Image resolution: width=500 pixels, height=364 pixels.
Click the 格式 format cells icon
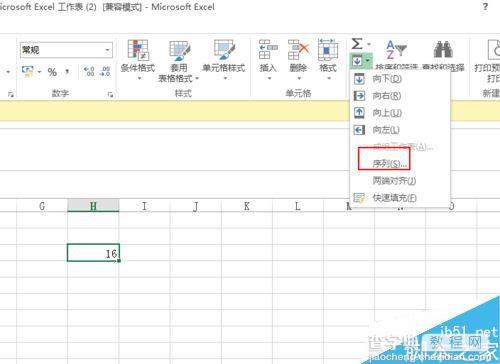tap(328, 50)
